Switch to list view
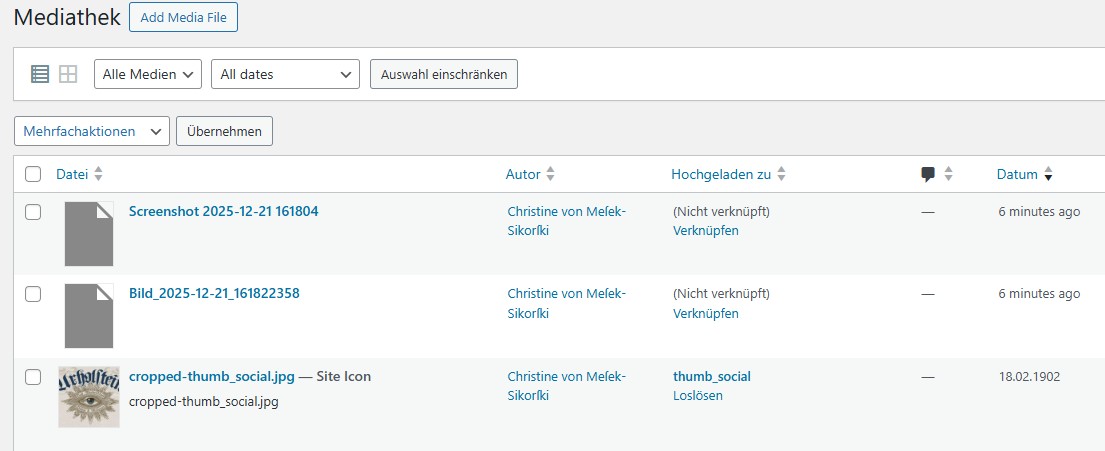 (40, 74)
